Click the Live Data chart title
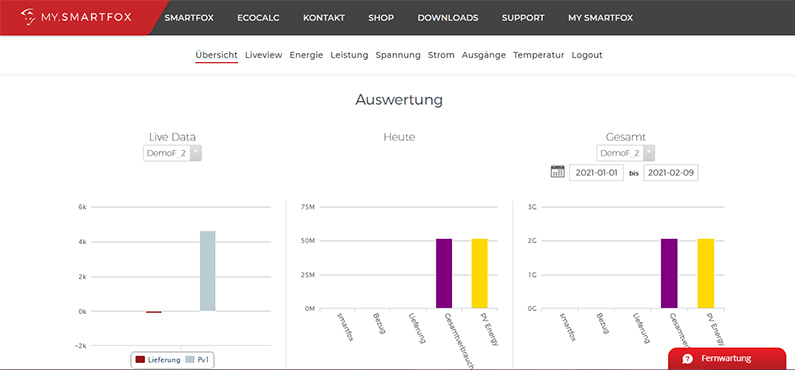This screenshot has width=795, height=370. pos(172,137)
